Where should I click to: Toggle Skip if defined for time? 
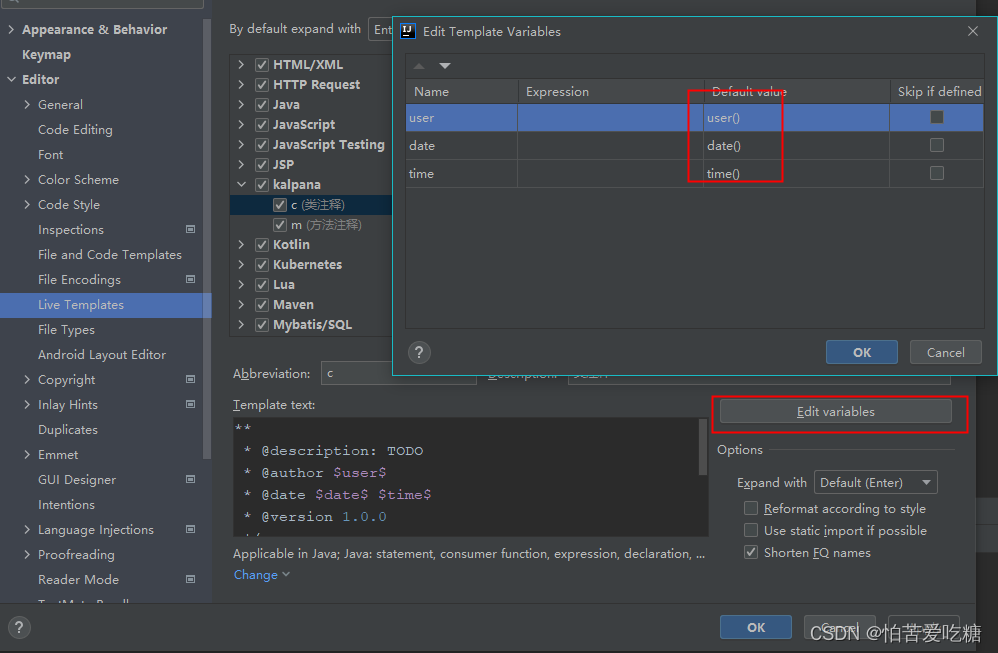pos(937,173)
